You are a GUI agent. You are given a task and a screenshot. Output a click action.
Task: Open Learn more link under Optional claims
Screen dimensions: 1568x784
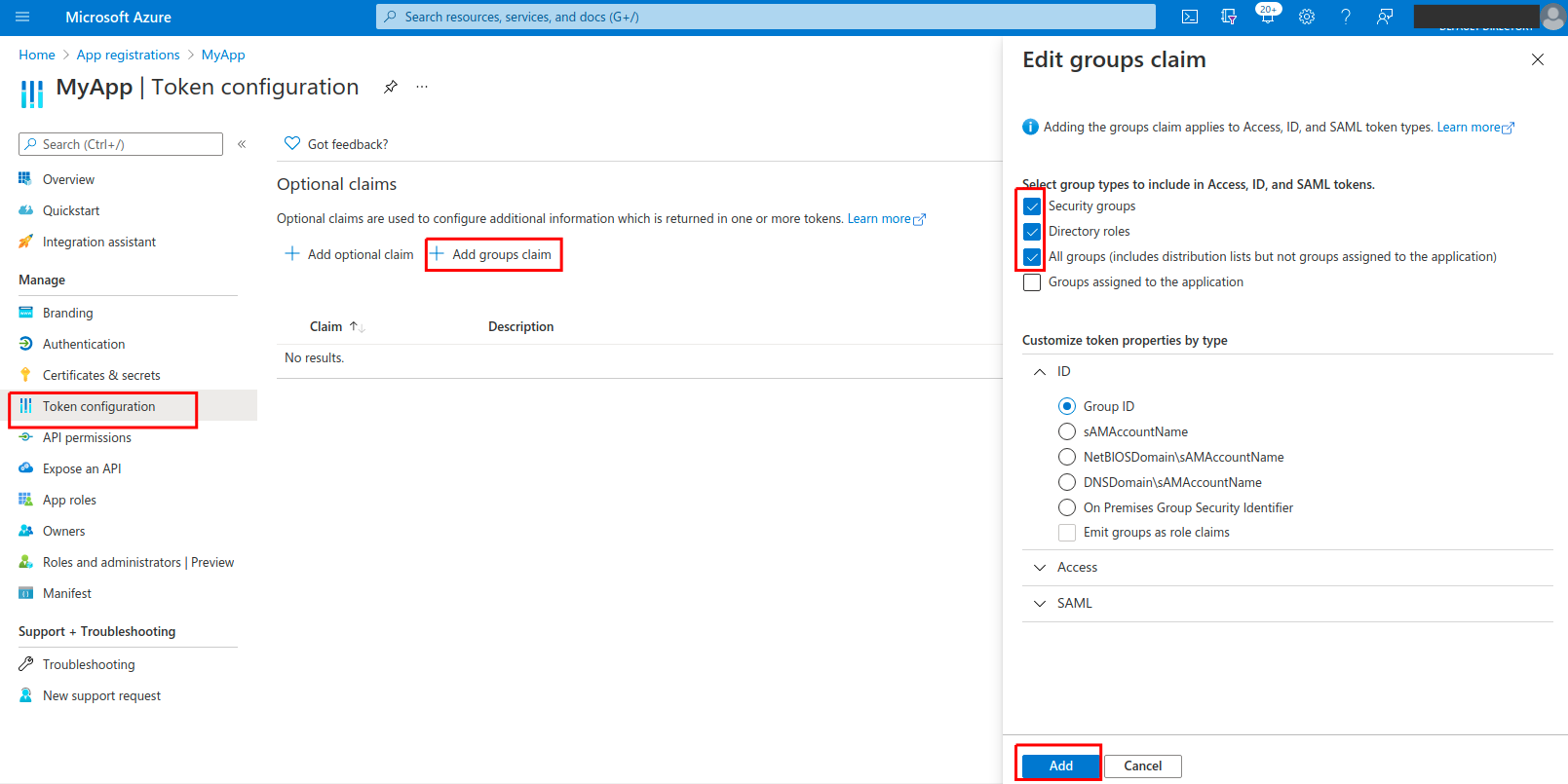[x=886, y=218]
